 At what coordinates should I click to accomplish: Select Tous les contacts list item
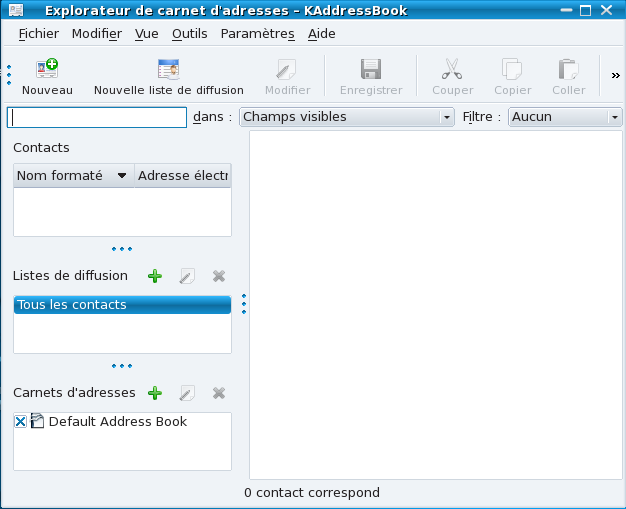click(122, 304)
